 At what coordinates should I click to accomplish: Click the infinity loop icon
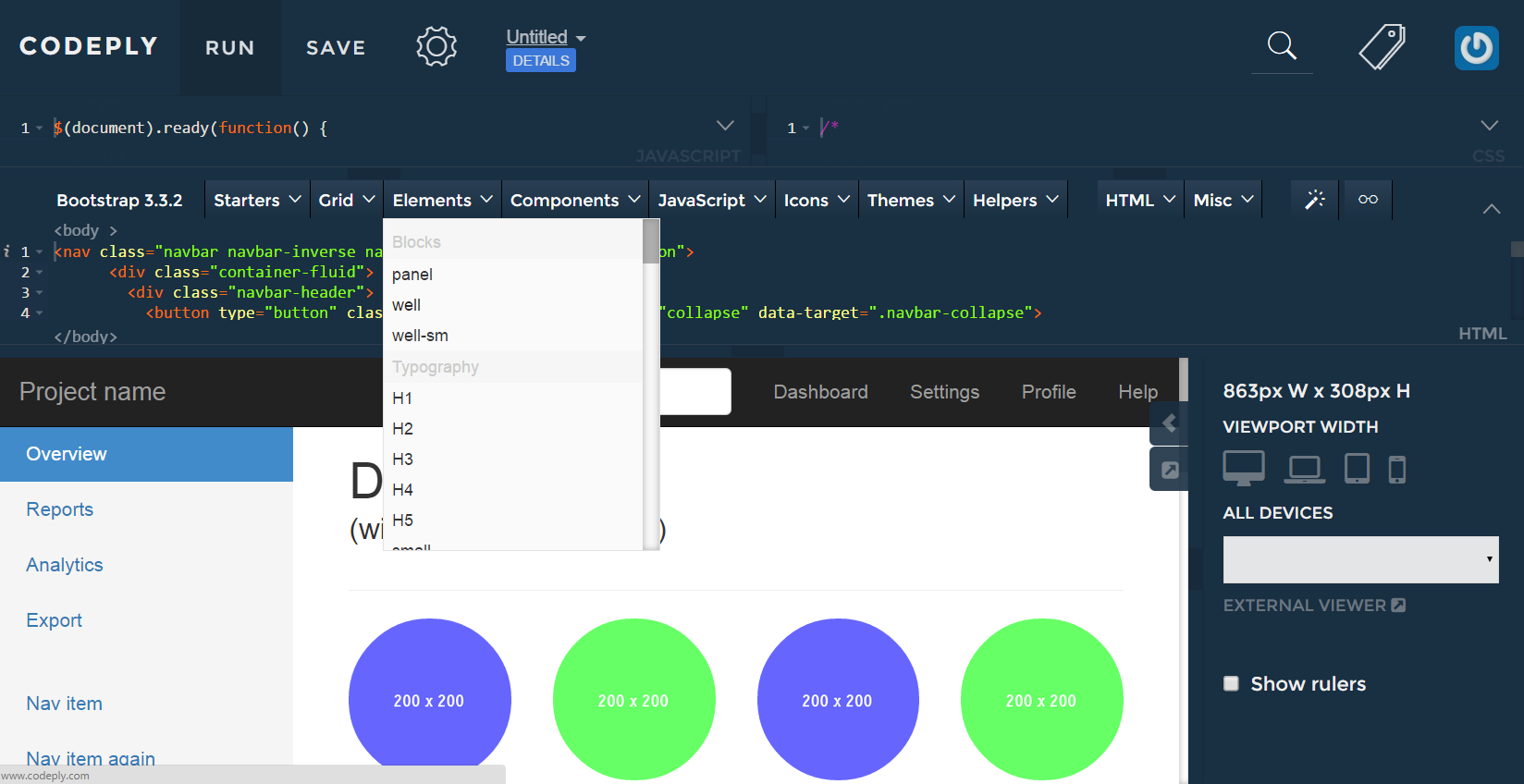1368,200
